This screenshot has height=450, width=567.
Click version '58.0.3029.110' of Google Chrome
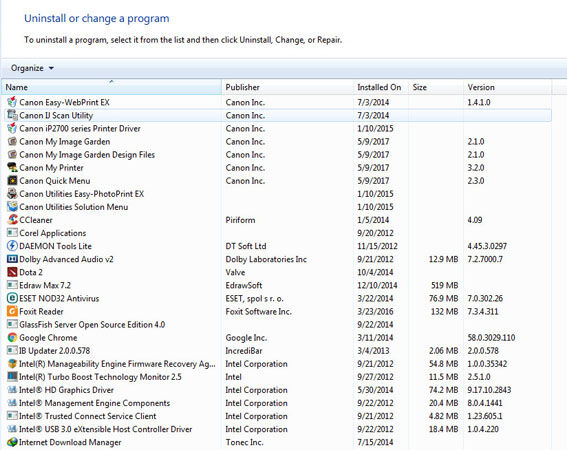[x=491, y=338]
